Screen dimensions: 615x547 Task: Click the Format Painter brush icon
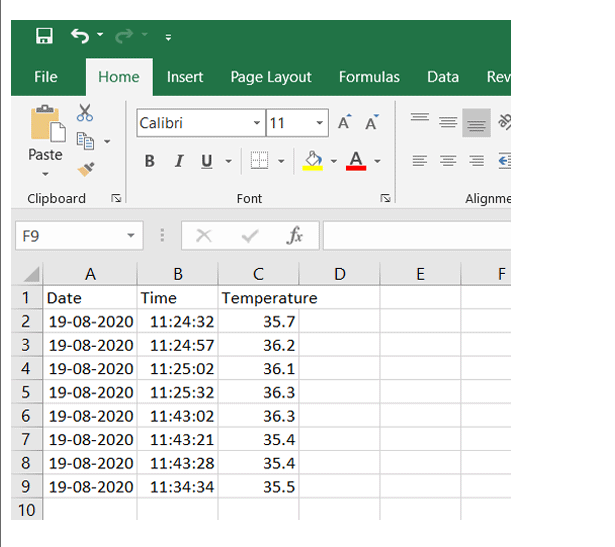click(85, 169)
